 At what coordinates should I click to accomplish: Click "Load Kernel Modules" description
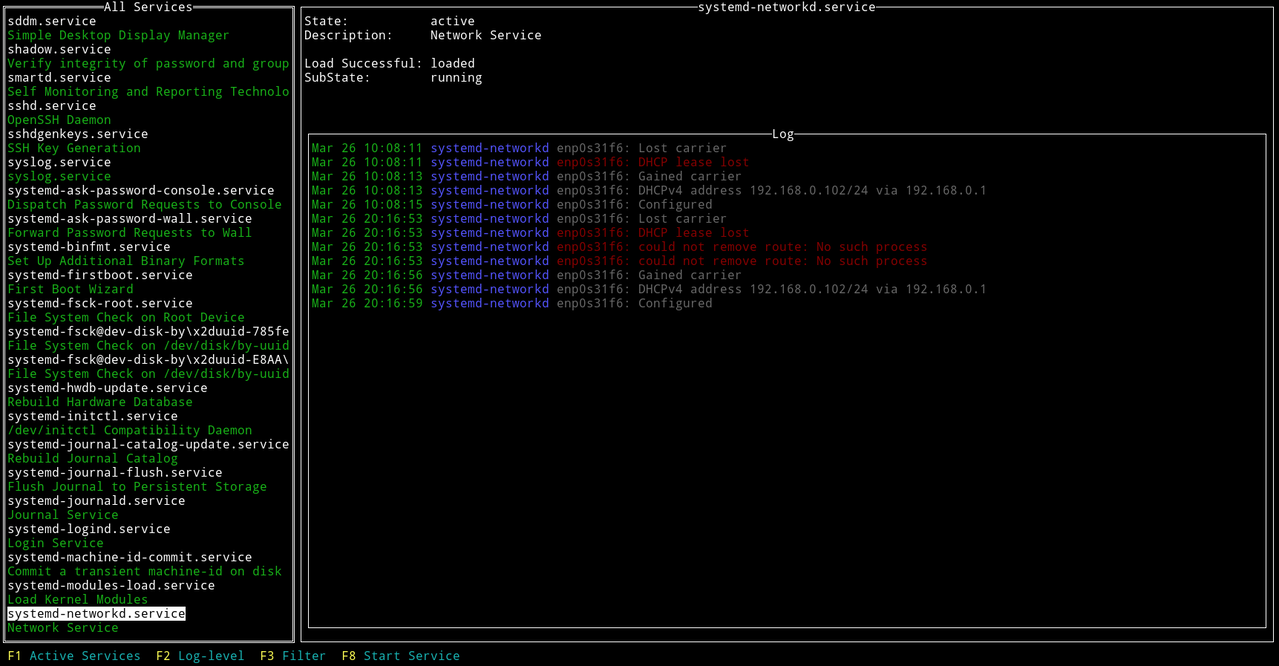(78, 599)
